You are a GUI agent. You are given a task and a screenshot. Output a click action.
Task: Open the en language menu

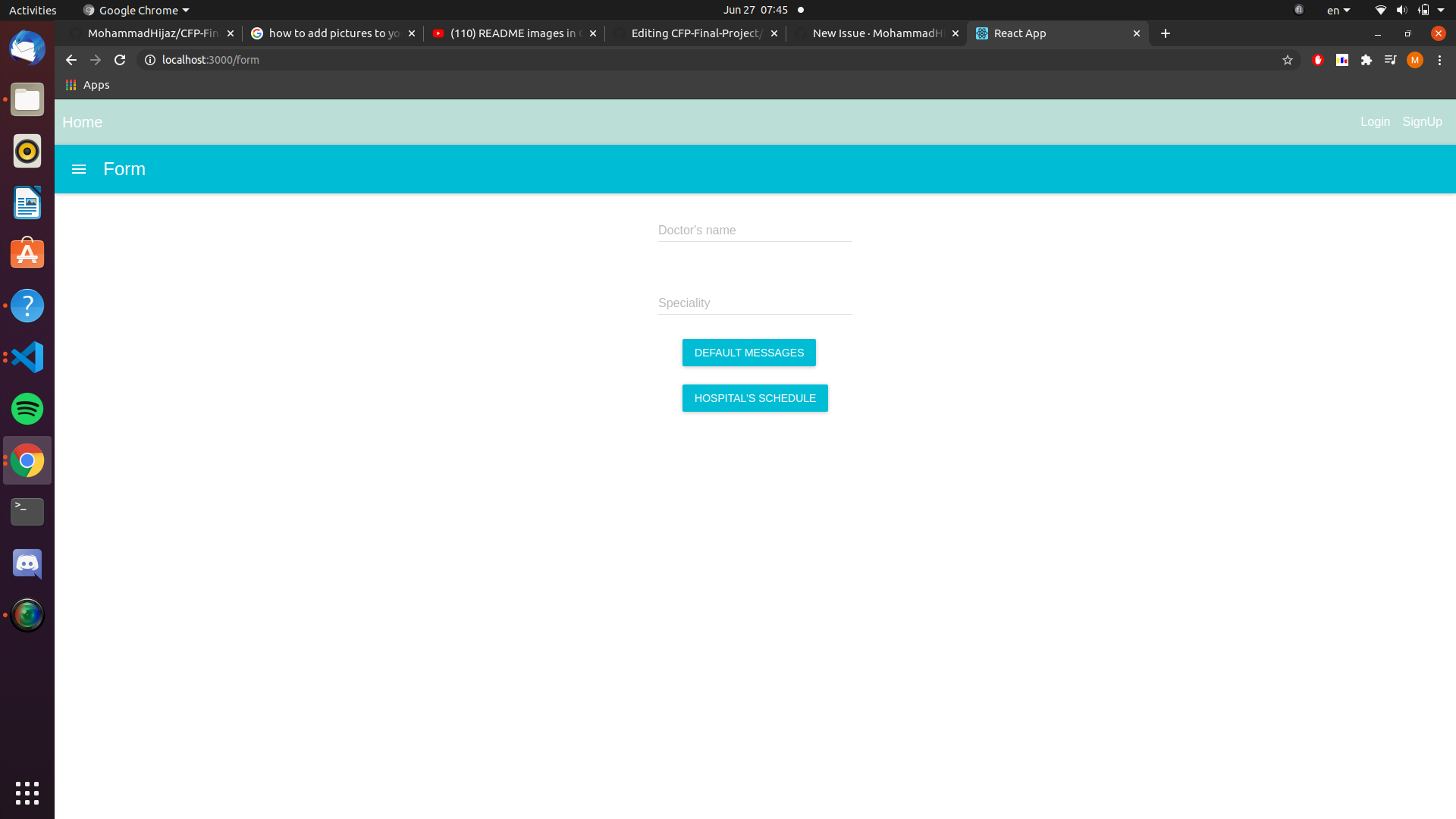click(x=1338, y=10)
